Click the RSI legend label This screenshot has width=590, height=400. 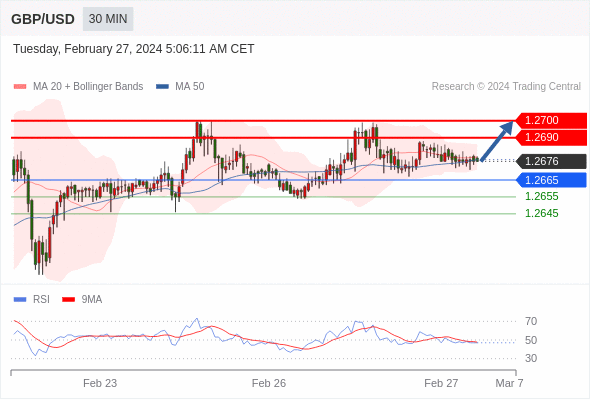[41, 300]
